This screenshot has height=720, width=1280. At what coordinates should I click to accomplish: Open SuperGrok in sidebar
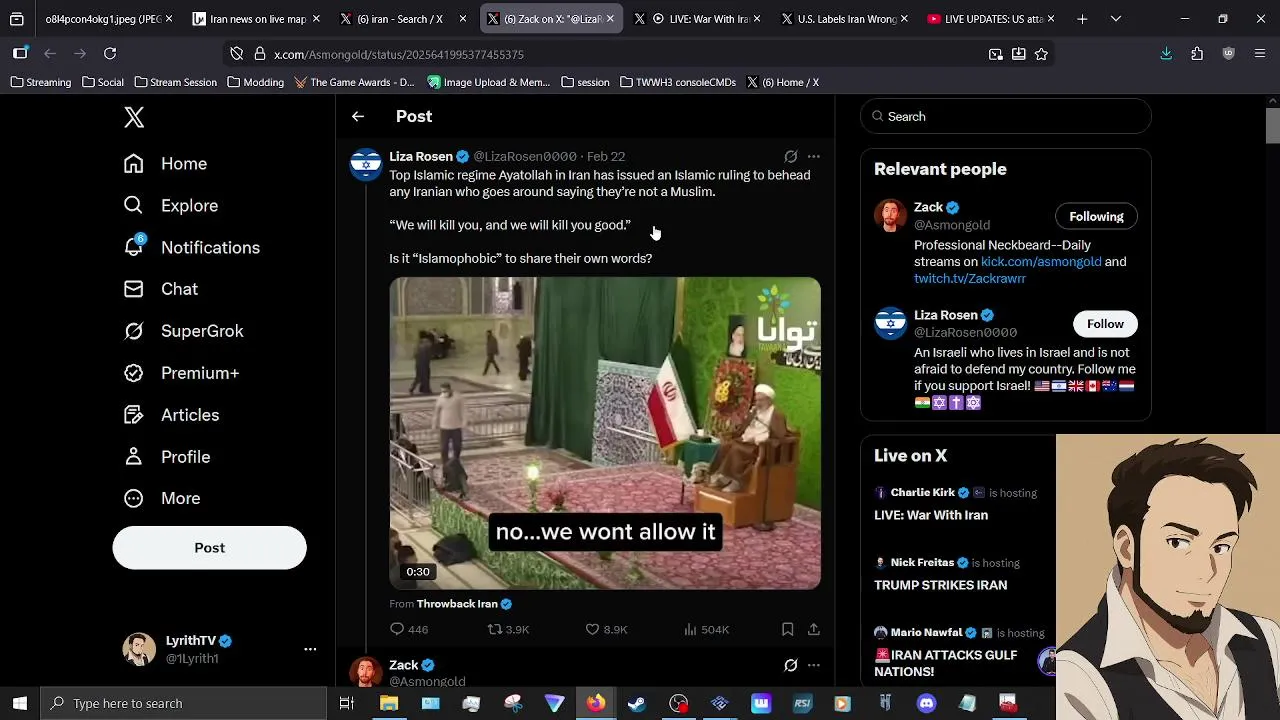(x=183, y=331)
